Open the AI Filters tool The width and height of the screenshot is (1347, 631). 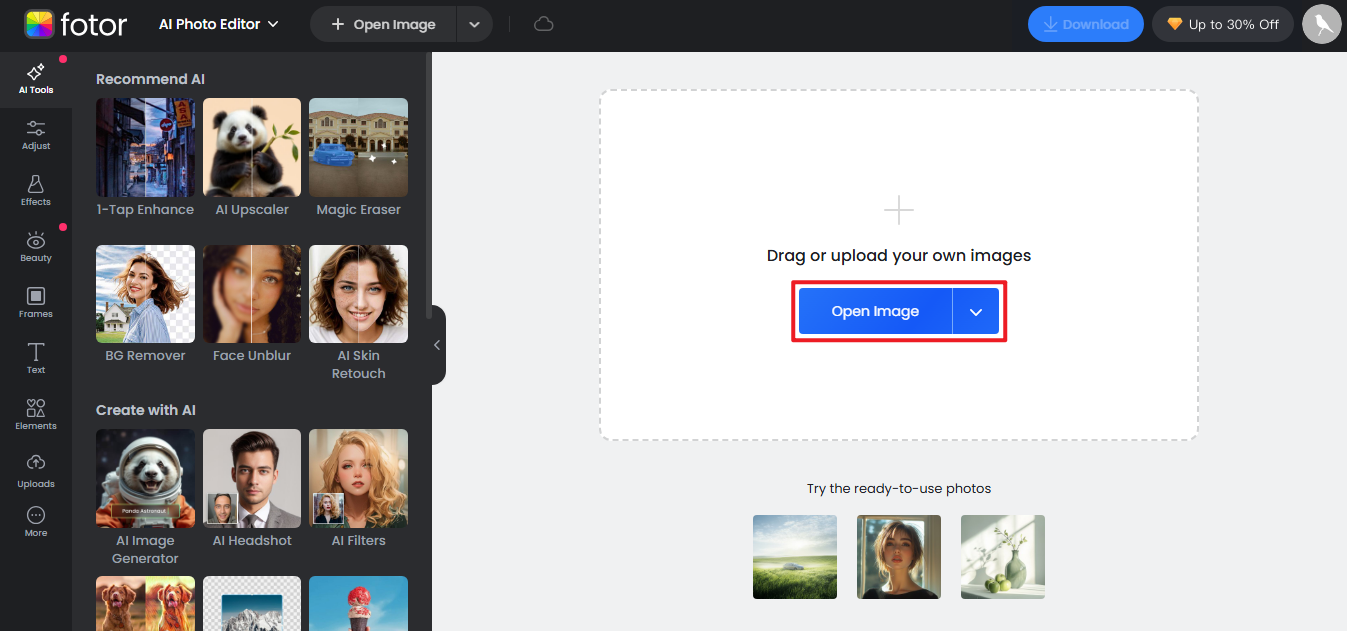click(x=358, y=489)
